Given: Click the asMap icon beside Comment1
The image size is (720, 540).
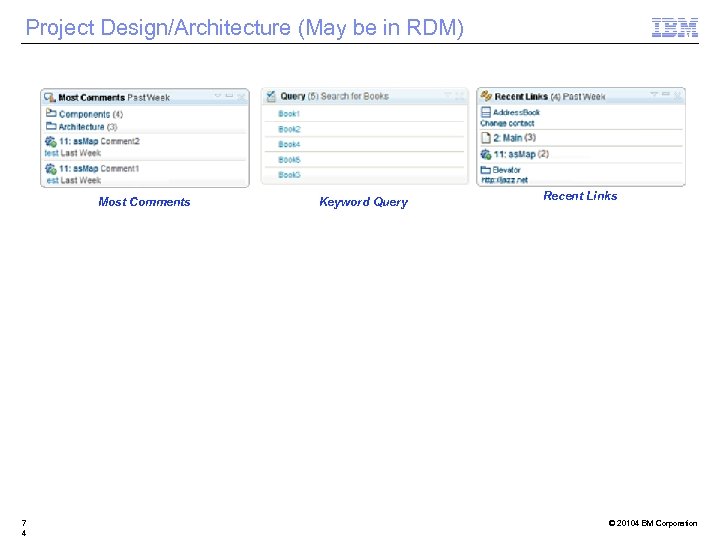Looking at the screenshot, I should point(51,169).
